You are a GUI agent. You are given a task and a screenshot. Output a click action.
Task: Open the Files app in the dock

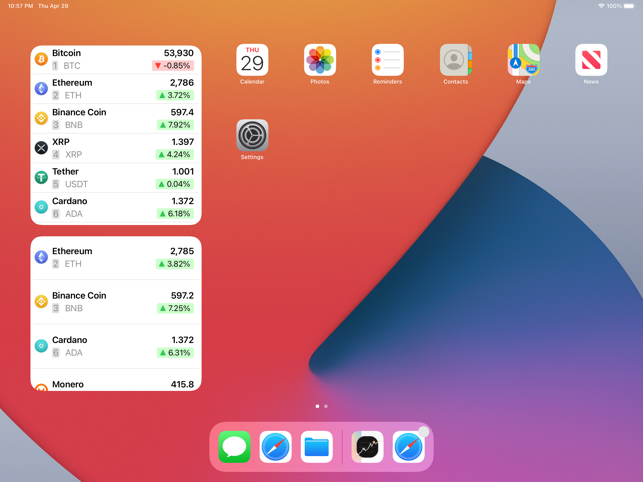pos(317,447)
